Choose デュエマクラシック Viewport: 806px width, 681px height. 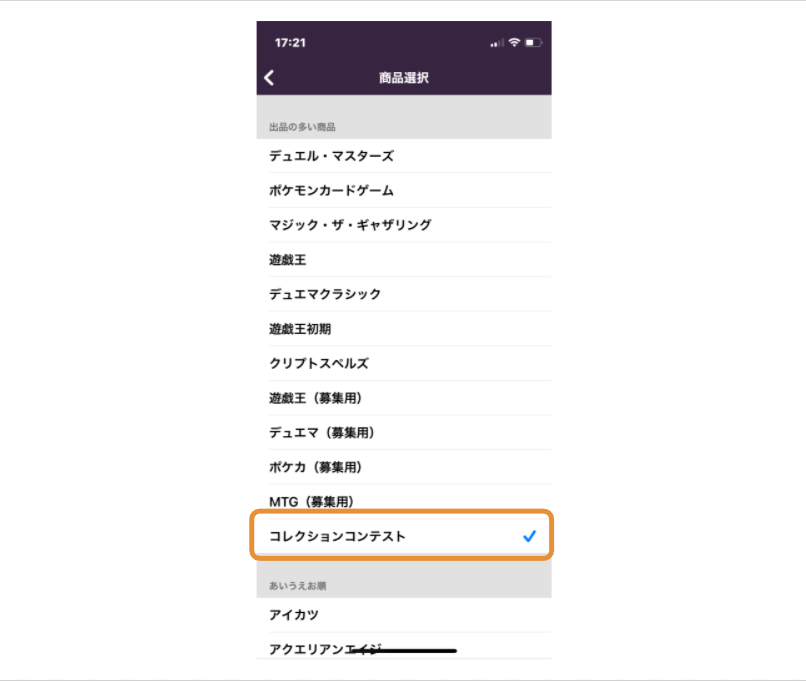click(404, 294)
